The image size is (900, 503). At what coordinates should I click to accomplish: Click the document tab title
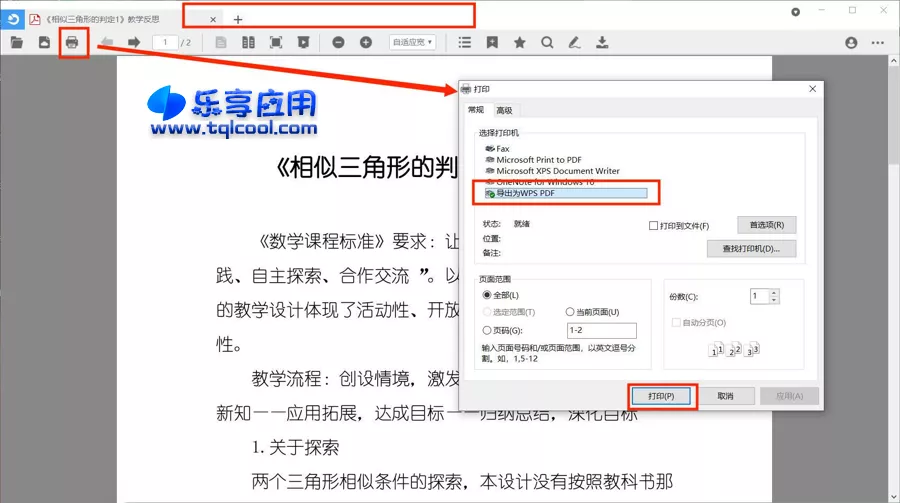pos(103,20)
